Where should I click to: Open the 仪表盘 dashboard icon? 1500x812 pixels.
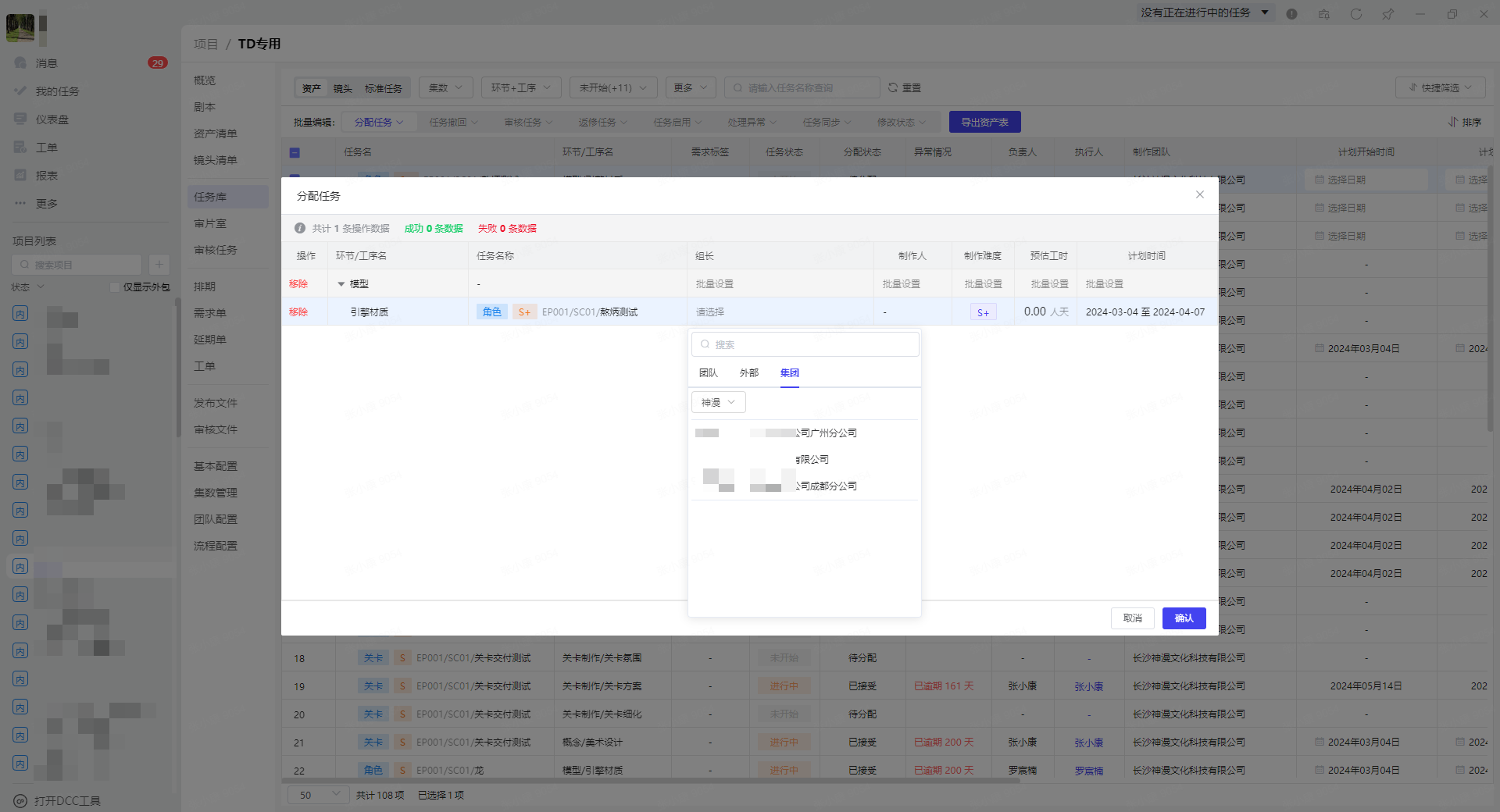[x=20, y=119]
